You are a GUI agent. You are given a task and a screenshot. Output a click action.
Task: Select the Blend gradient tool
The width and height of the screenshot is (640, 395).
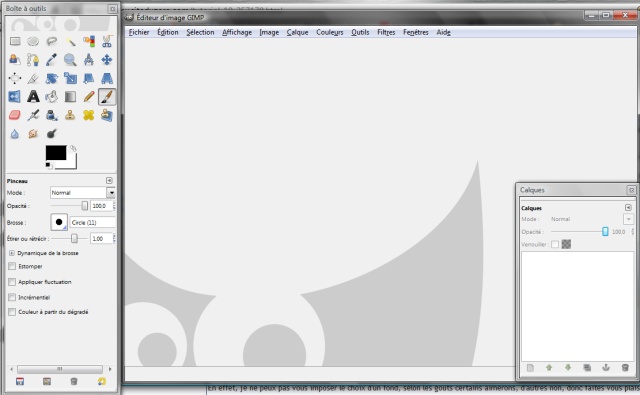70,97
